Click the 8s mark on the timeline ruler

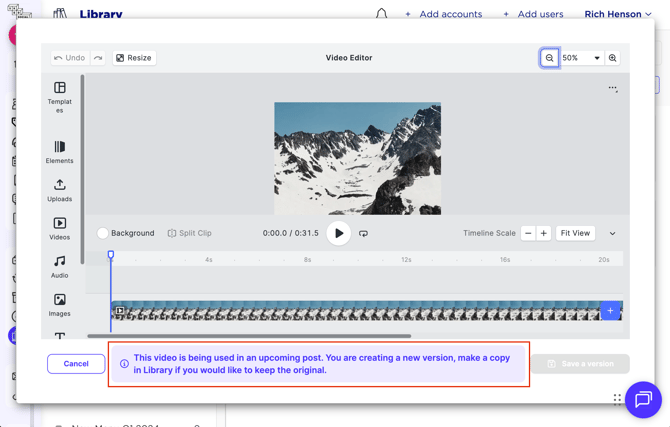click(x=307, y=259)
